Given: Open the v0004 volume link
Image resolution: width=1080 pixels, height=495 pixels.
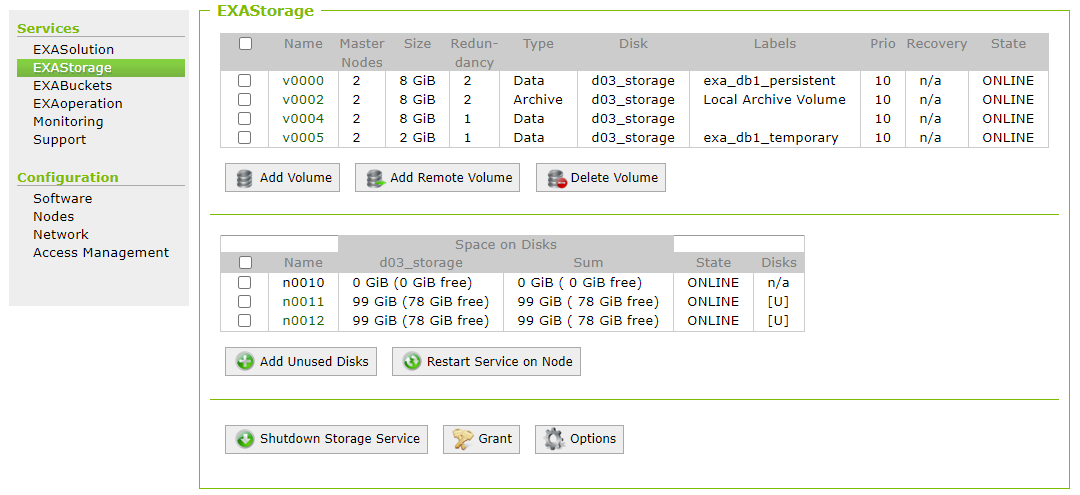Looking at the screenshot, I should [x=303, y=119].
